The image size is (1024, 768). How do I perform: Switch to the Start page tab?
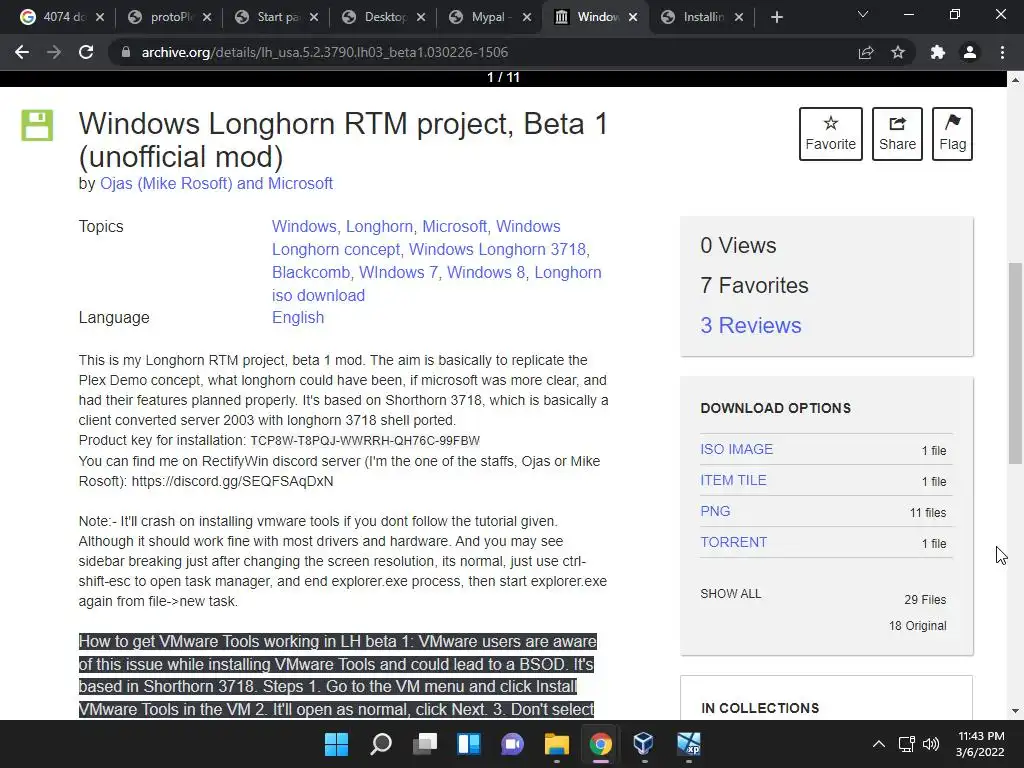tap(270, 17)
